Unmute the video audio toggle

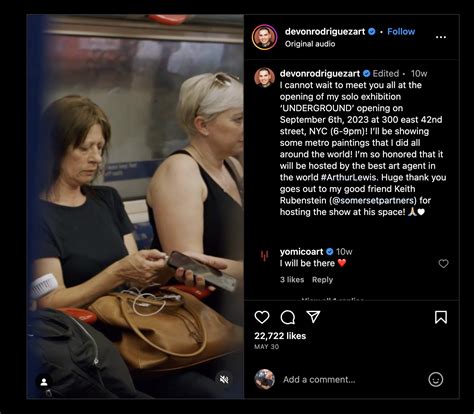click(x=224, y=379)
